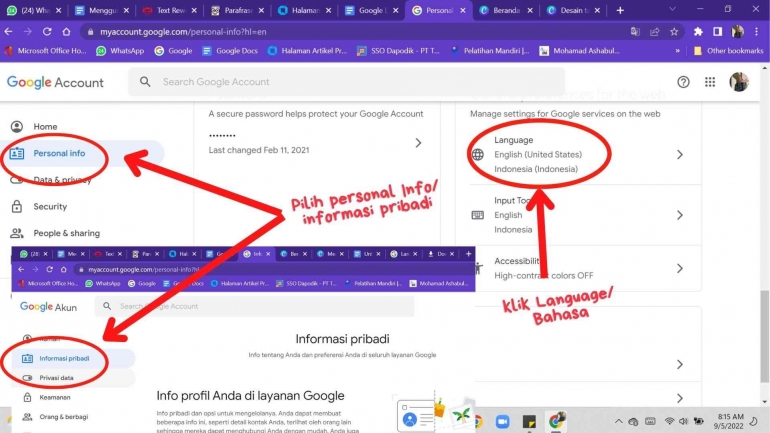Click 'Last changed Feb 11, 2021' text

click(259, 150)
